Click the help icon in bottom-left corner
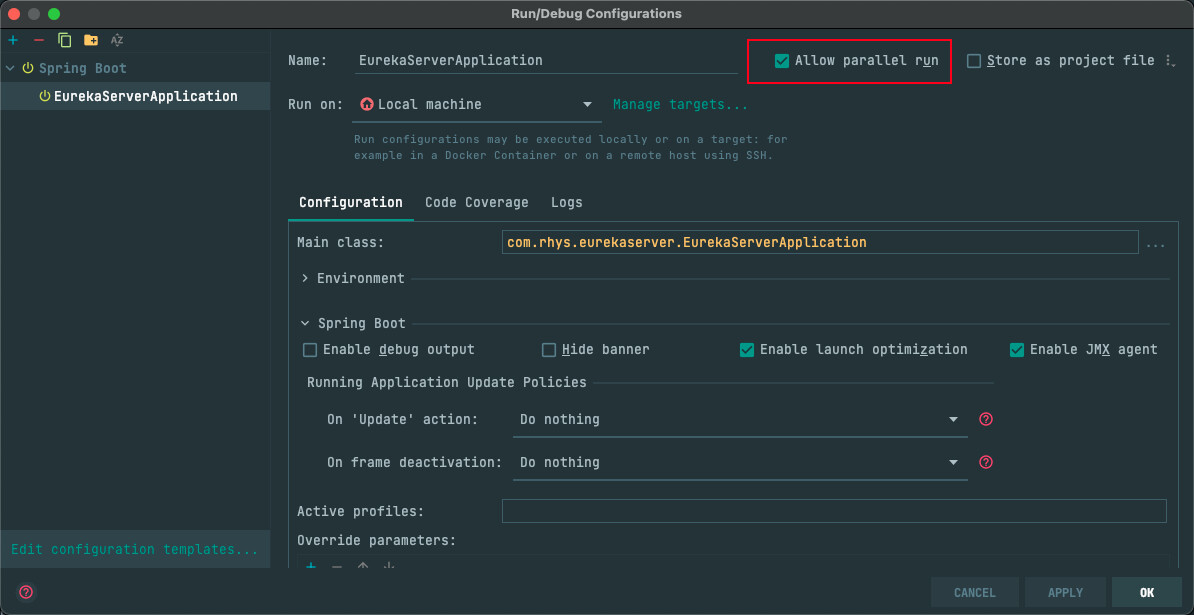This screenshot has height=615, width=1194. click(26, 592)
